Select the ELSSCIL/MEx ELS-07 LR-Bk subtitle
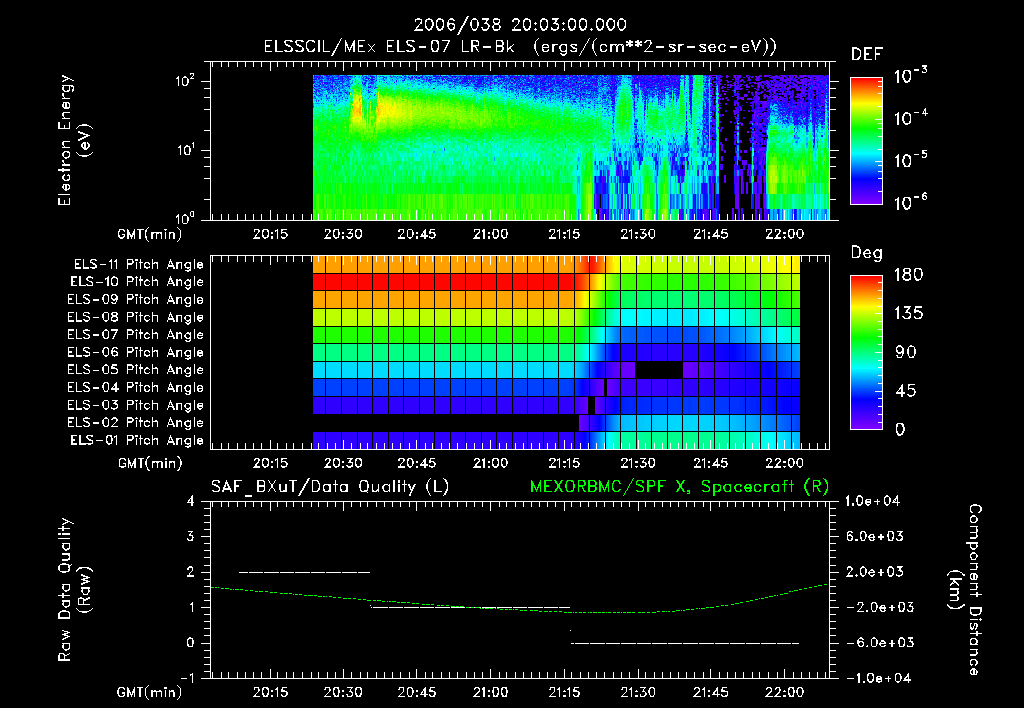 coord(520,47)
